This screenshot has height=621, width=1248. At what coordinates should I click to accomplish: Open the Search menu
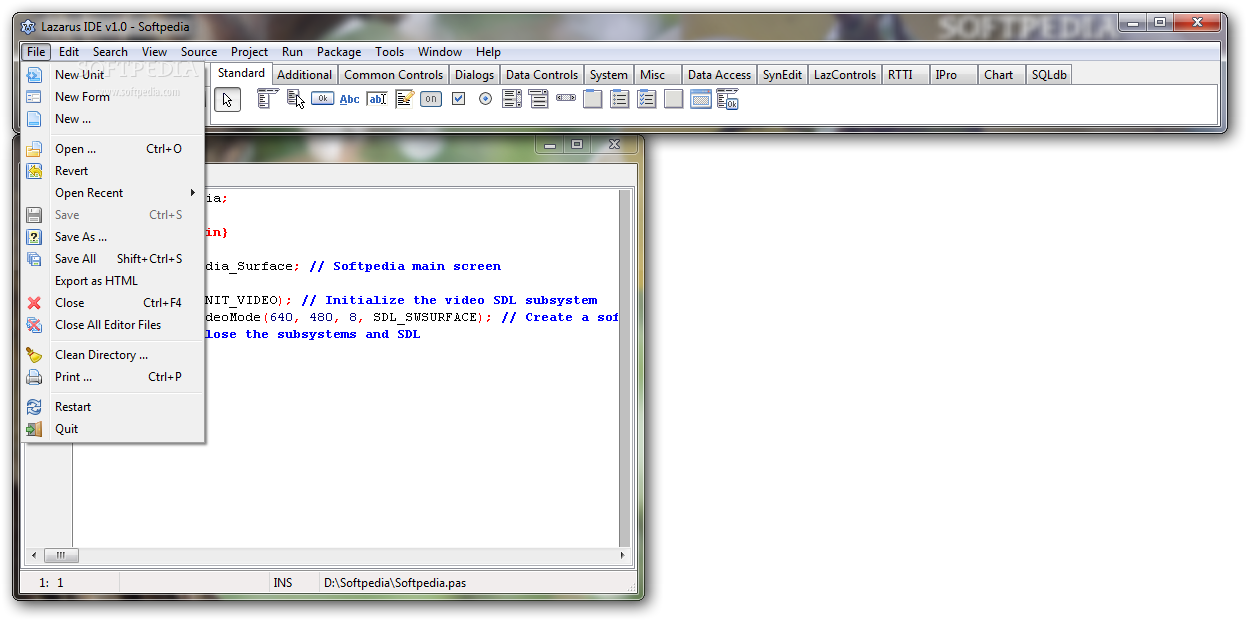[x=110, y=52]
